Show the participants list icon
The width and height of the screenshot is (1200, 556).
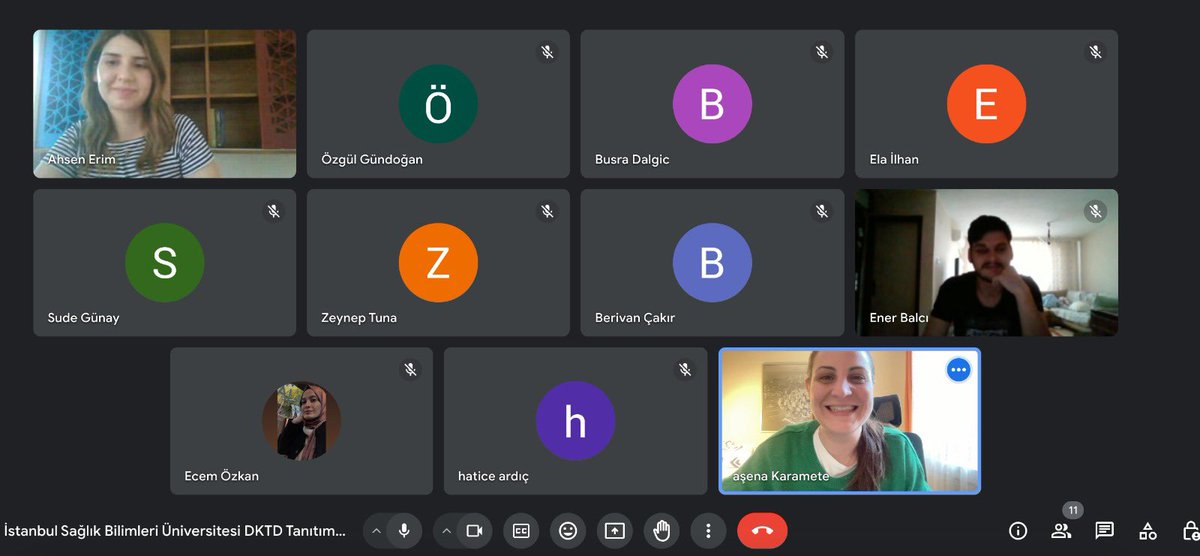click(1061, 531)
